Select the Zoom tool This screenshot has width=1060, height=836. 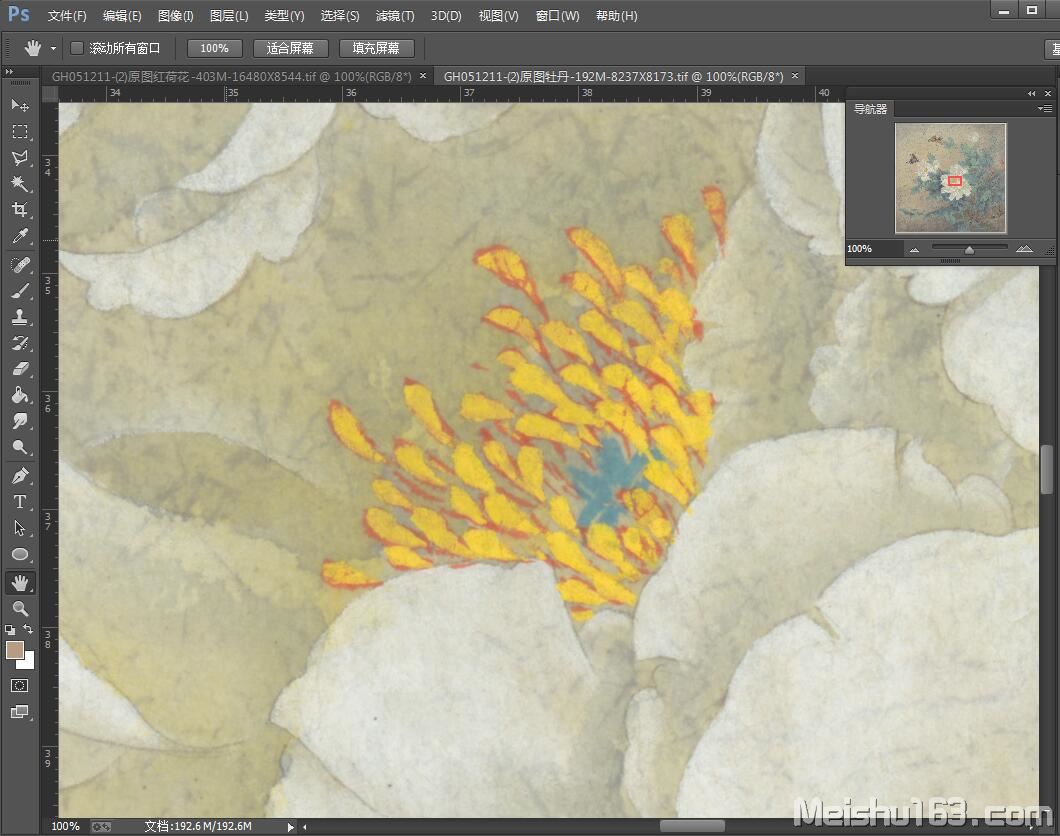pos(20,608)
